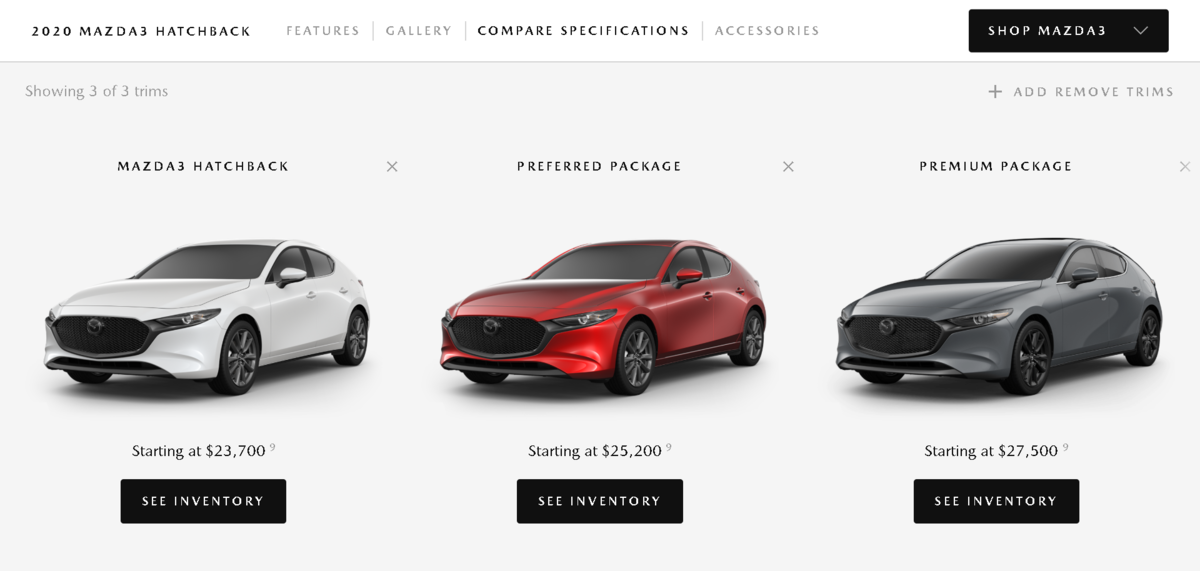
Task: Click the plus icon beside Add Remove Trims
Action: click(x=995, y=92)
